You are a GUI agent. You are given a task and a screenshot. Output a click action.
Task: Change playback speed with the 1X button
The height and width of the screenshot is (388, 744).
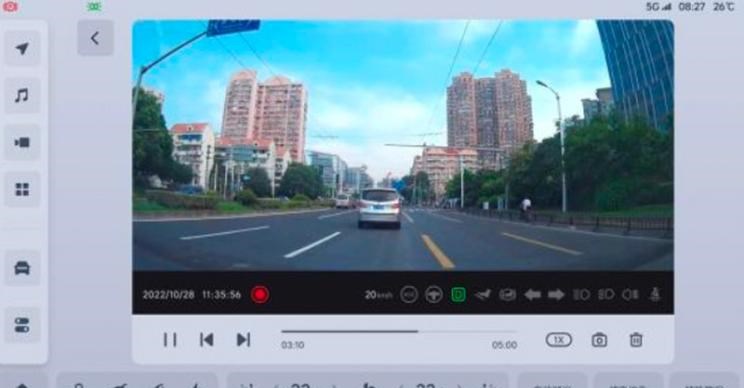click(558, 340)
